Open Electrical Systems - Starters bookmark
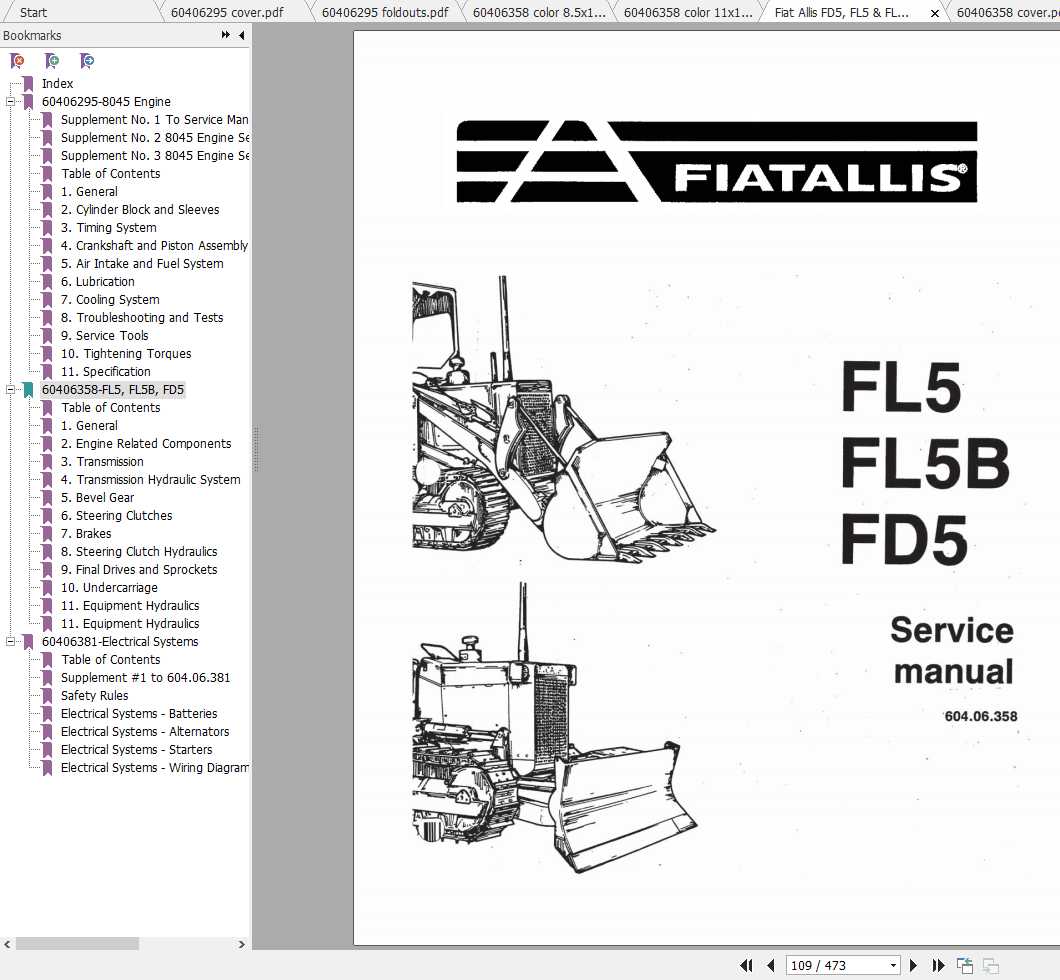This screenshot has width=1060, height=980. pos(137,750)
